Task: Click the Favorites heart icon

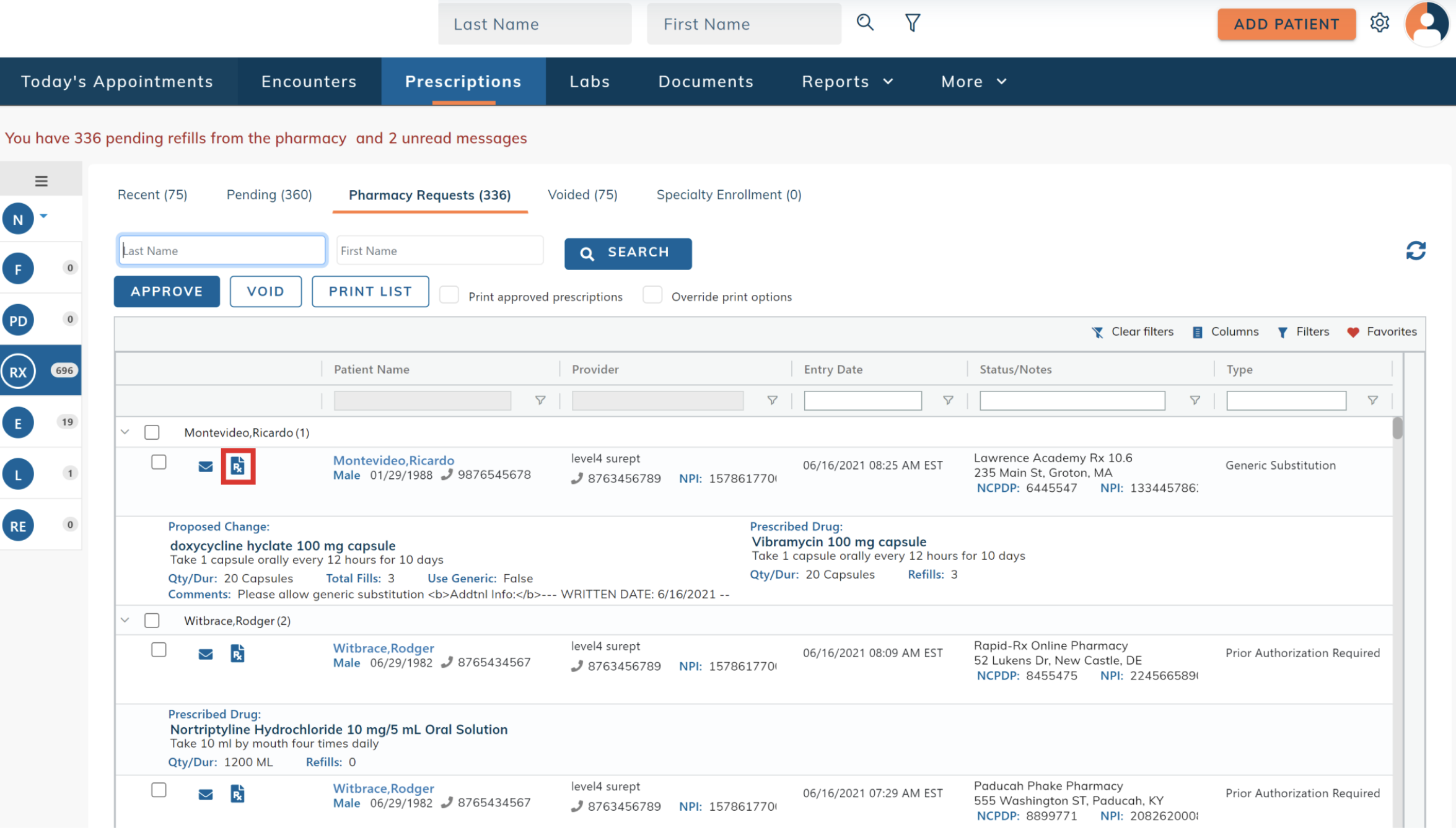Action: tap(1353, 333)
